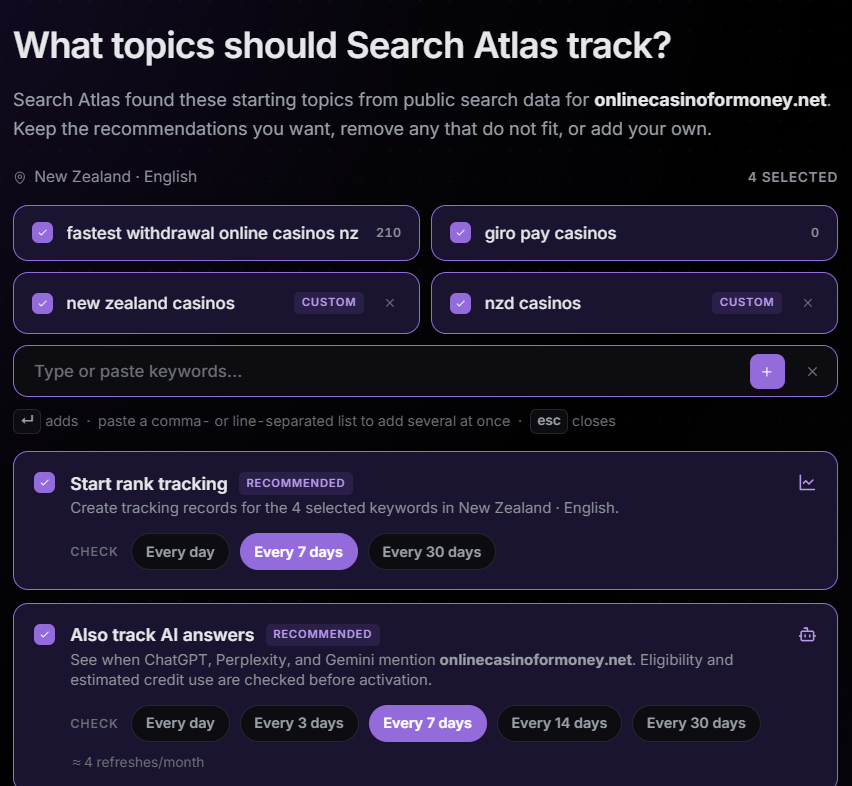Click the '210' volume on fastest withdrawal keyword

389,232
